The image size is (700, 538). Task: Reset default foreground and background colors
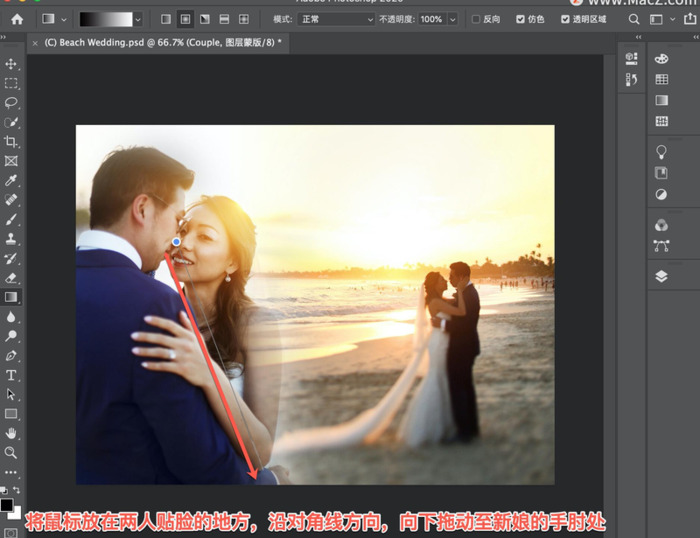pos(4,490)
